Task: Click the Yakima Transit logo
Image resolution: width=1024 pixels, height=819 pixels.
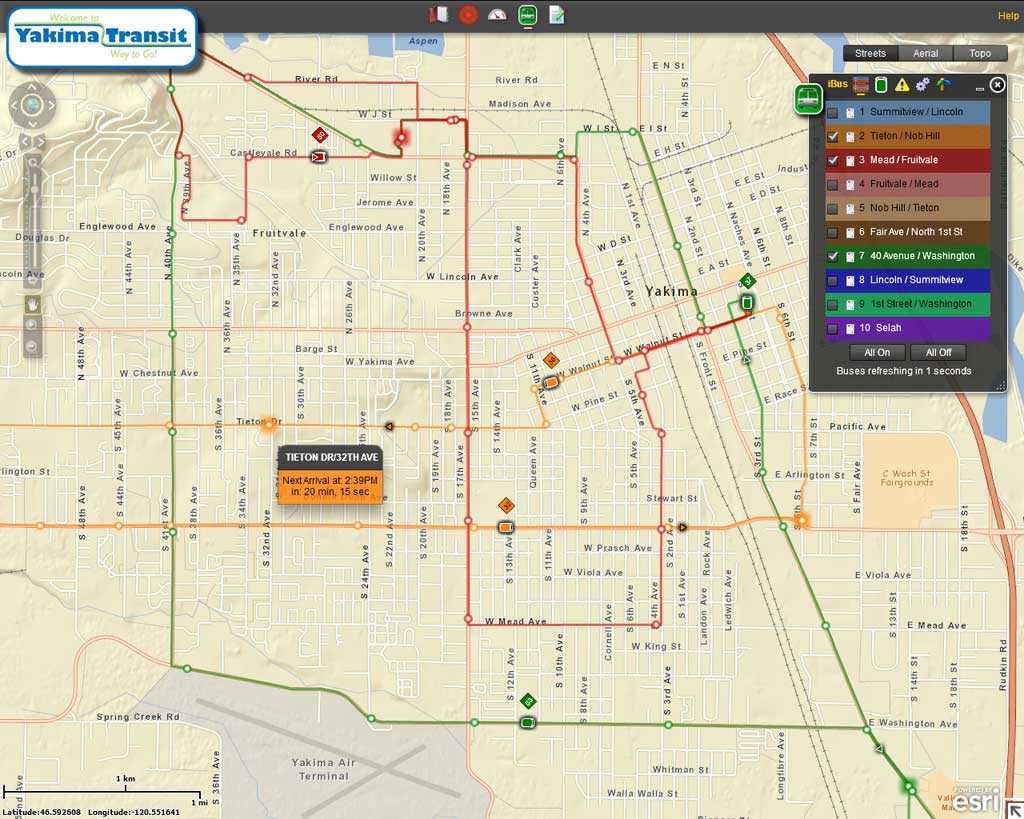Action: point(102,38)
